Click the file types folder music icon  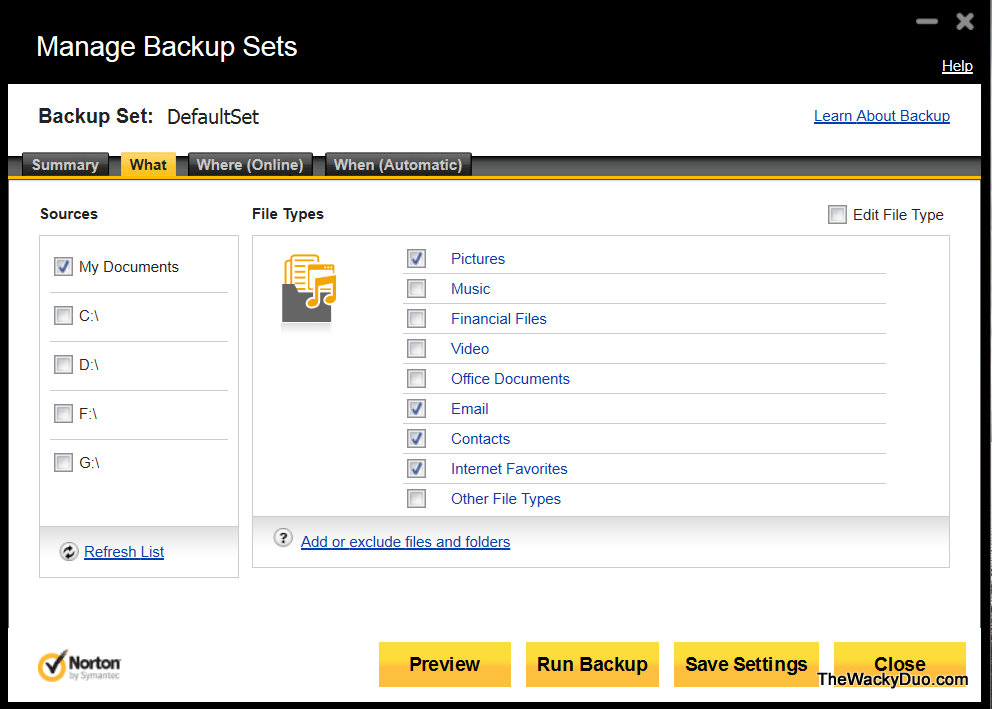click(x=309, y=289)
